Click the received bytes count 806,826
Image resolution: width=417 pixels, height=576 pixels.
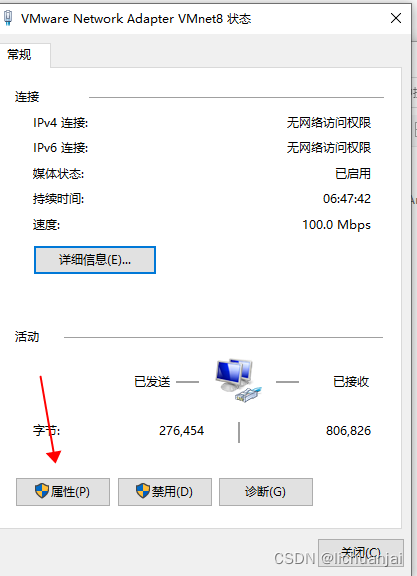click(348, 431)
